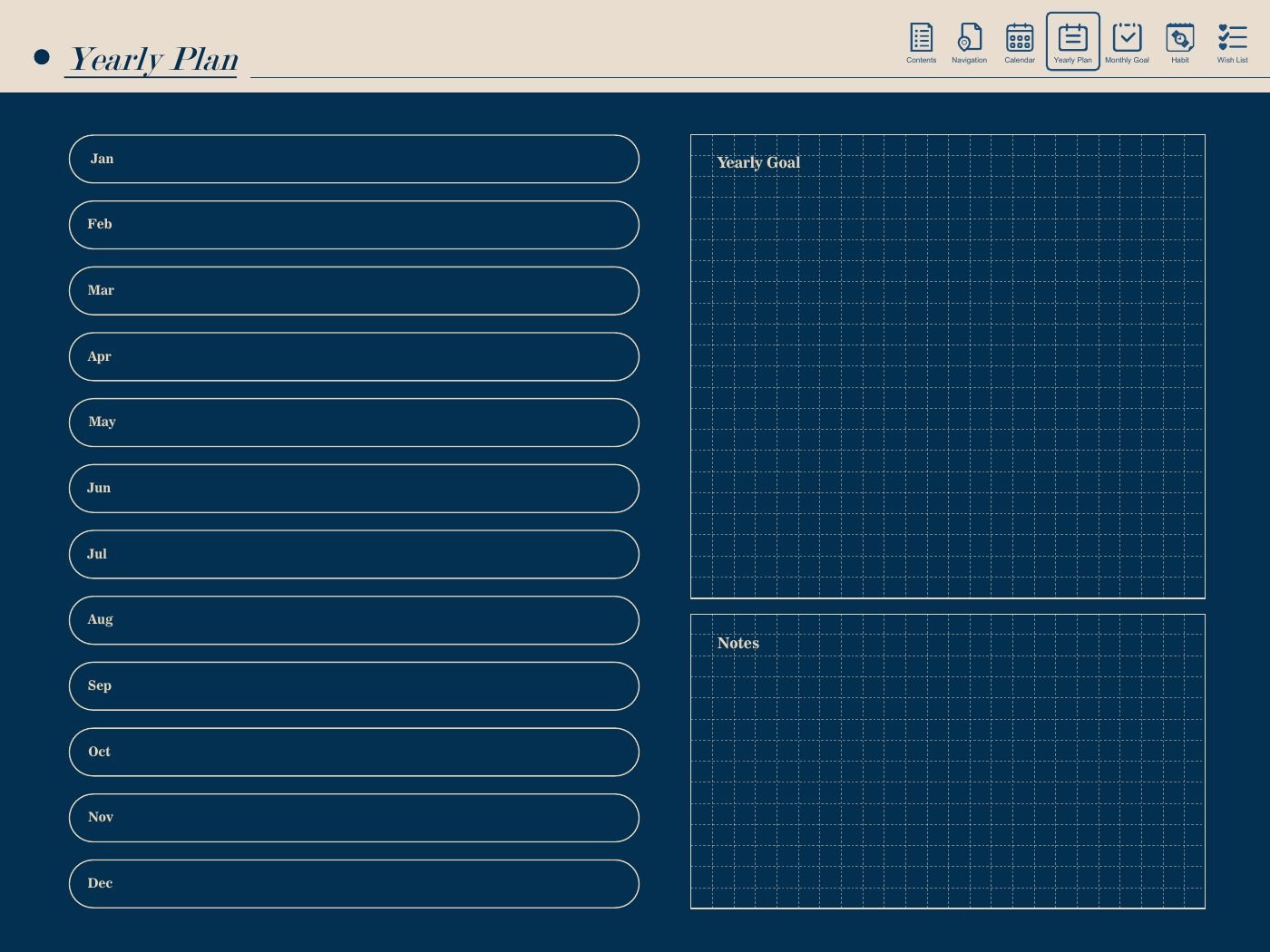Select the Sep plan field
The width and height of the screenshot is (1270, 952).
(354, 686)
